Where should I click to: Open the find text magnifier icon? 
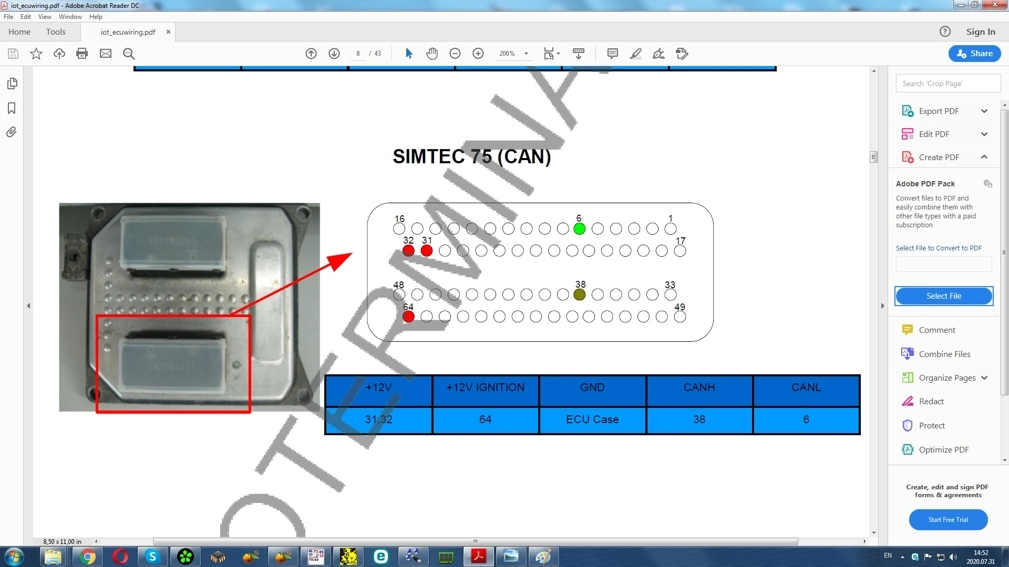129,53
